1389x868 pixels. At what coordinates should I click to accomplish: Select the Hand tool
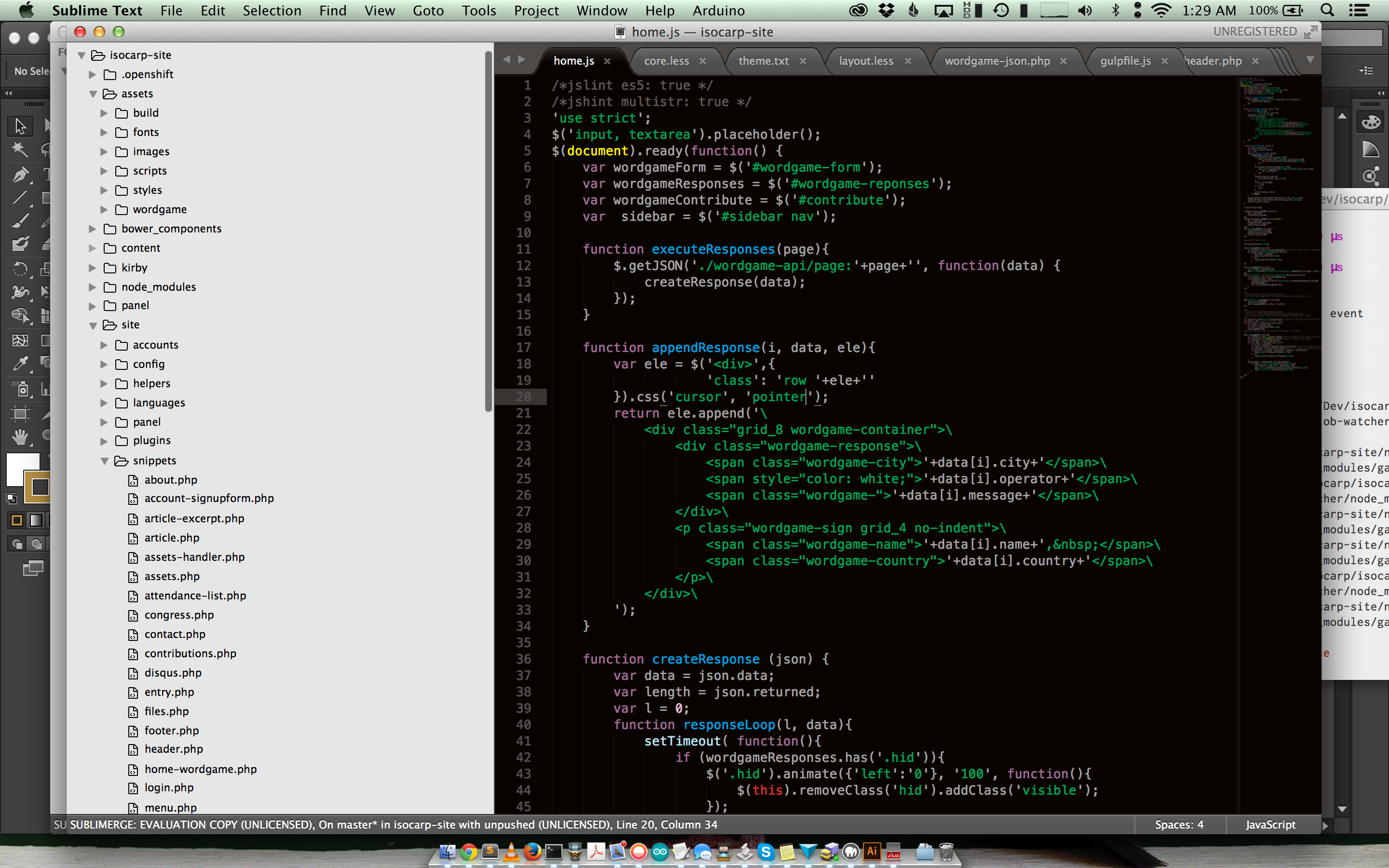[x=19, y=437]
